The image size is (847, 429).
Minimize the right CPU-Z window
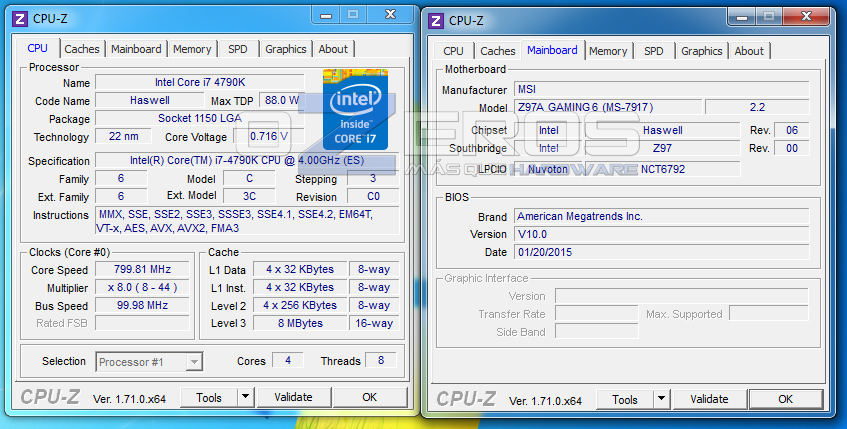(742, 17)
